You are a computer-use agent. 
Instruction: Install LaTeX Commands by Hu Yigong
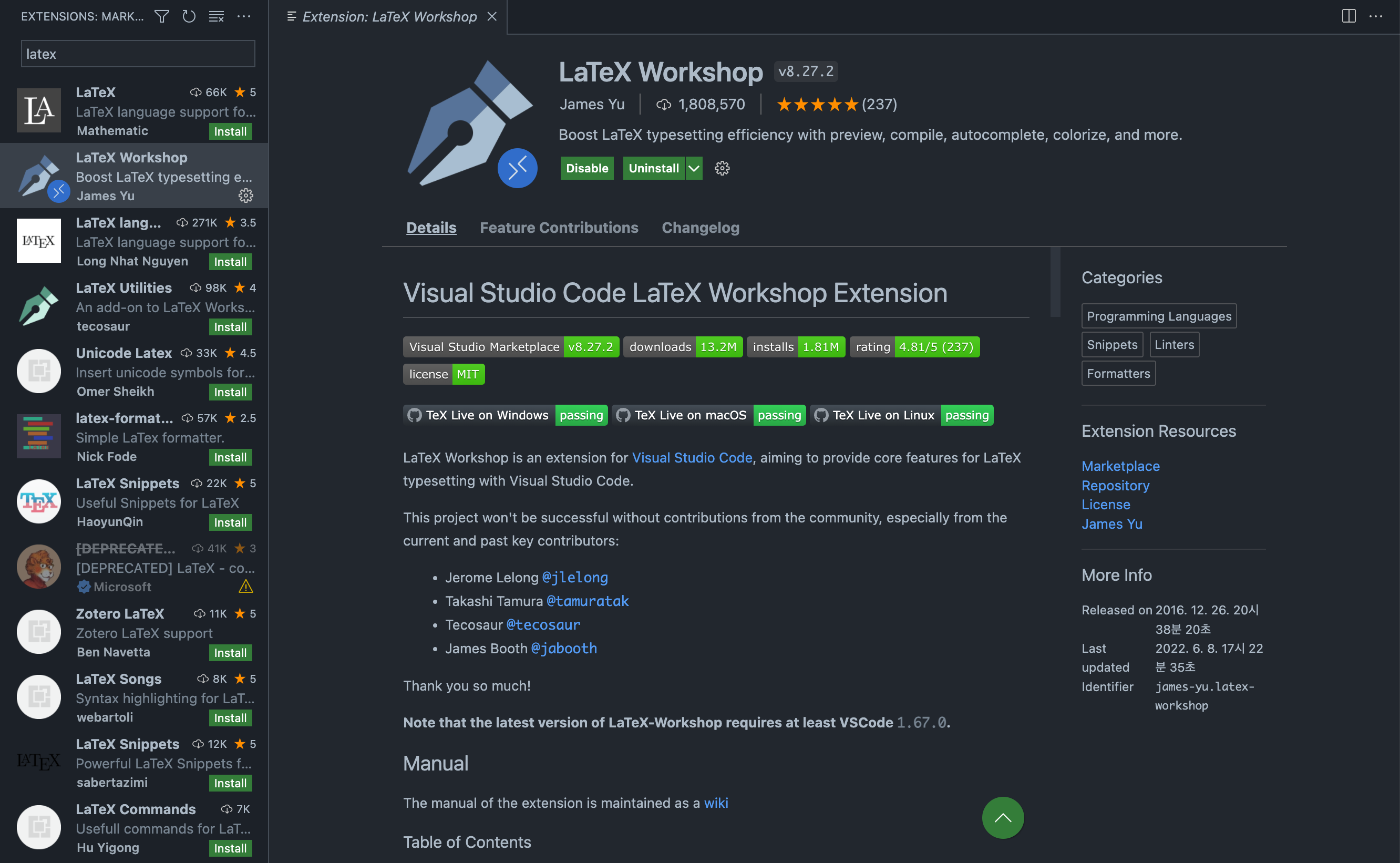tap(231, 848)
